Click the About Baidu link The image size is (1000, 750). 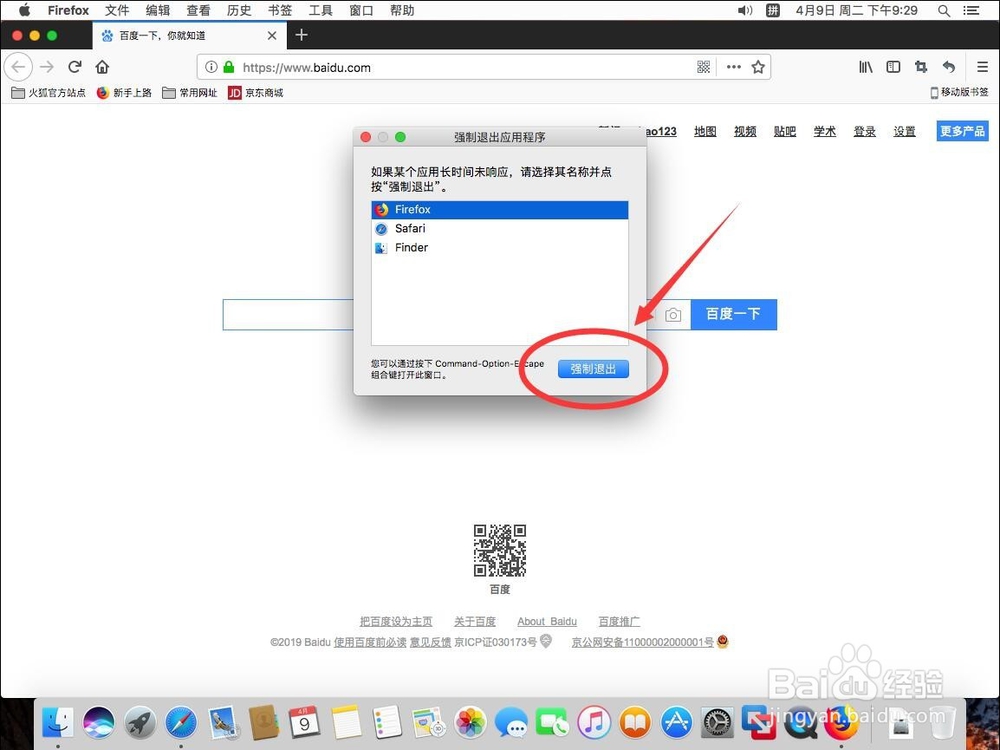547,621
